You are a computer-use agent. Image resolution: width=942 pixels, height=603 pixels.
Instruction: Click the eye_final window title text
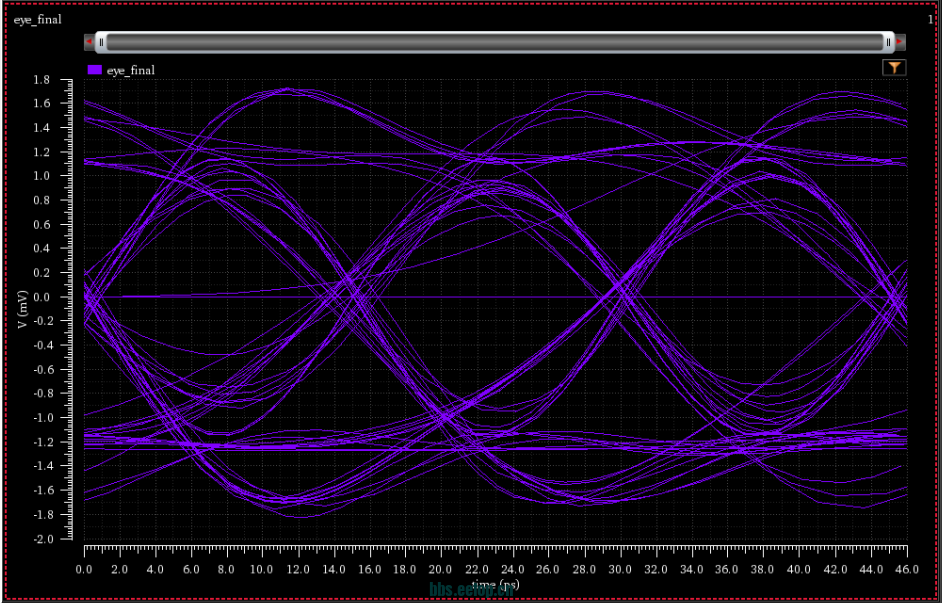coord(37,20)
